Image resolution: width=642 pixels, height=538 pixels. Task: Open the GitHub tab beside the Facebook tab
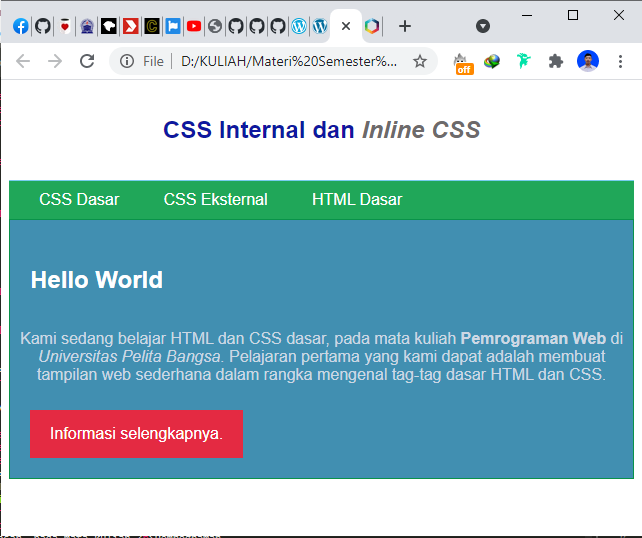click(x=43, y=26)
